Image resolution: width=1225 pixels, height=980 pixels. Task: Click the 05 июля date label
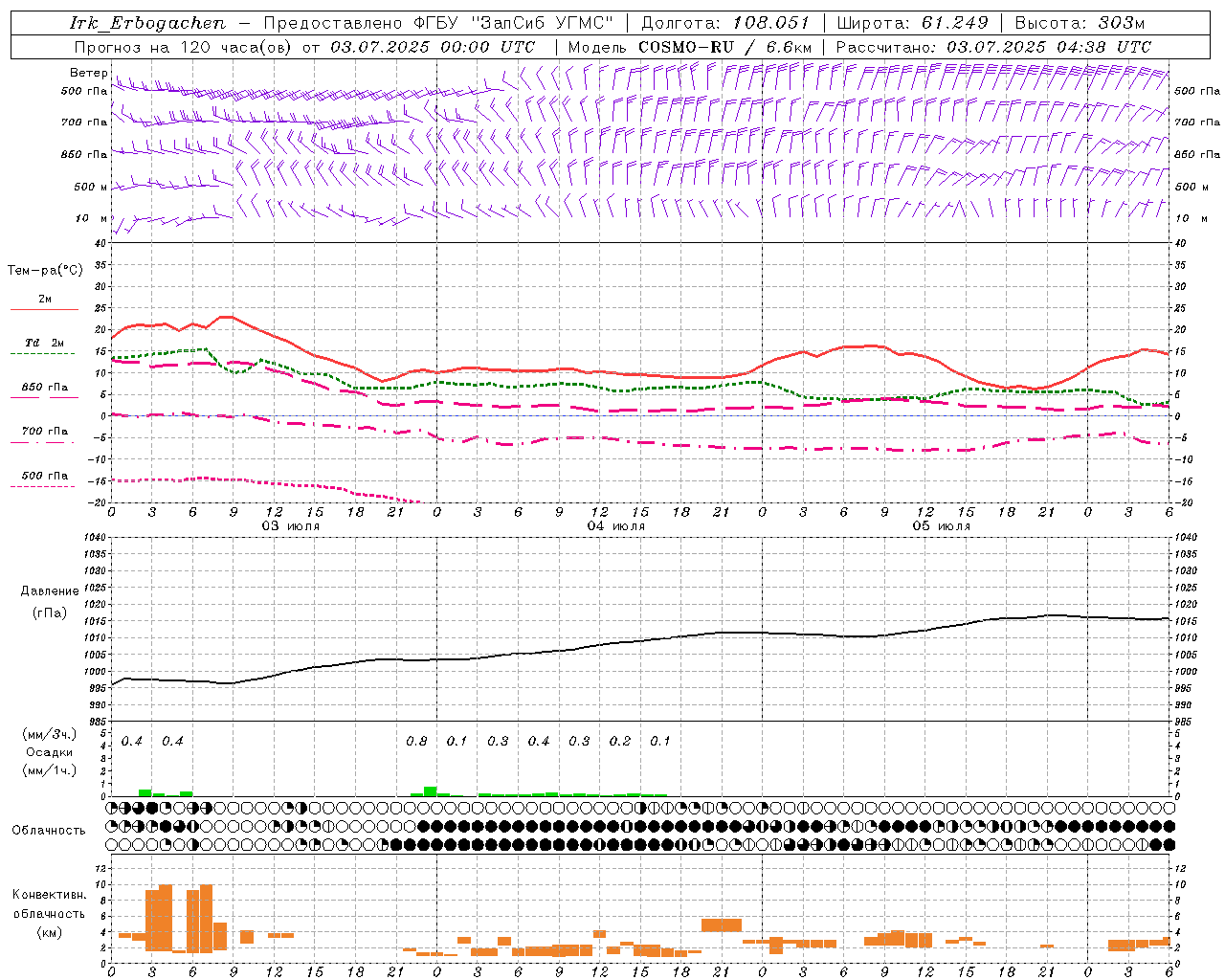click(x=942, y=526)
